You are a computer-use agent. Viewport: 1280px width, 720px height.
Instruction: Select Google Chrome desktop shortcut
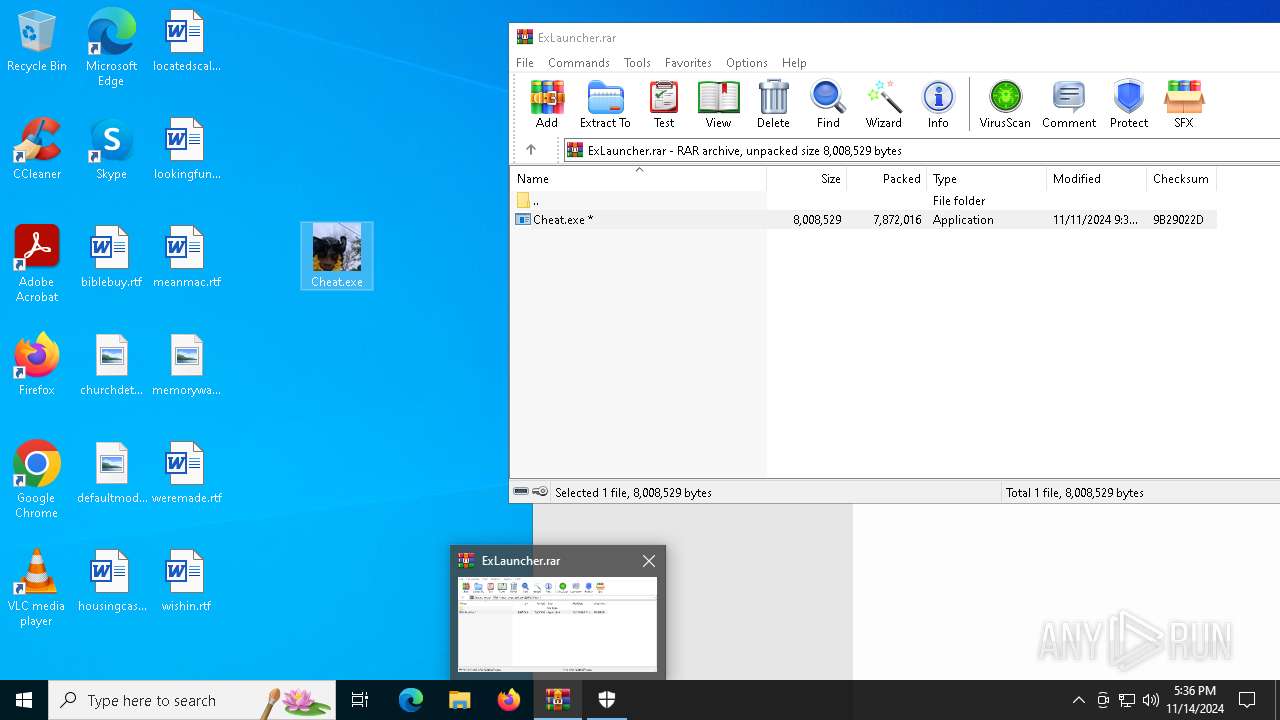coord(37,480)
